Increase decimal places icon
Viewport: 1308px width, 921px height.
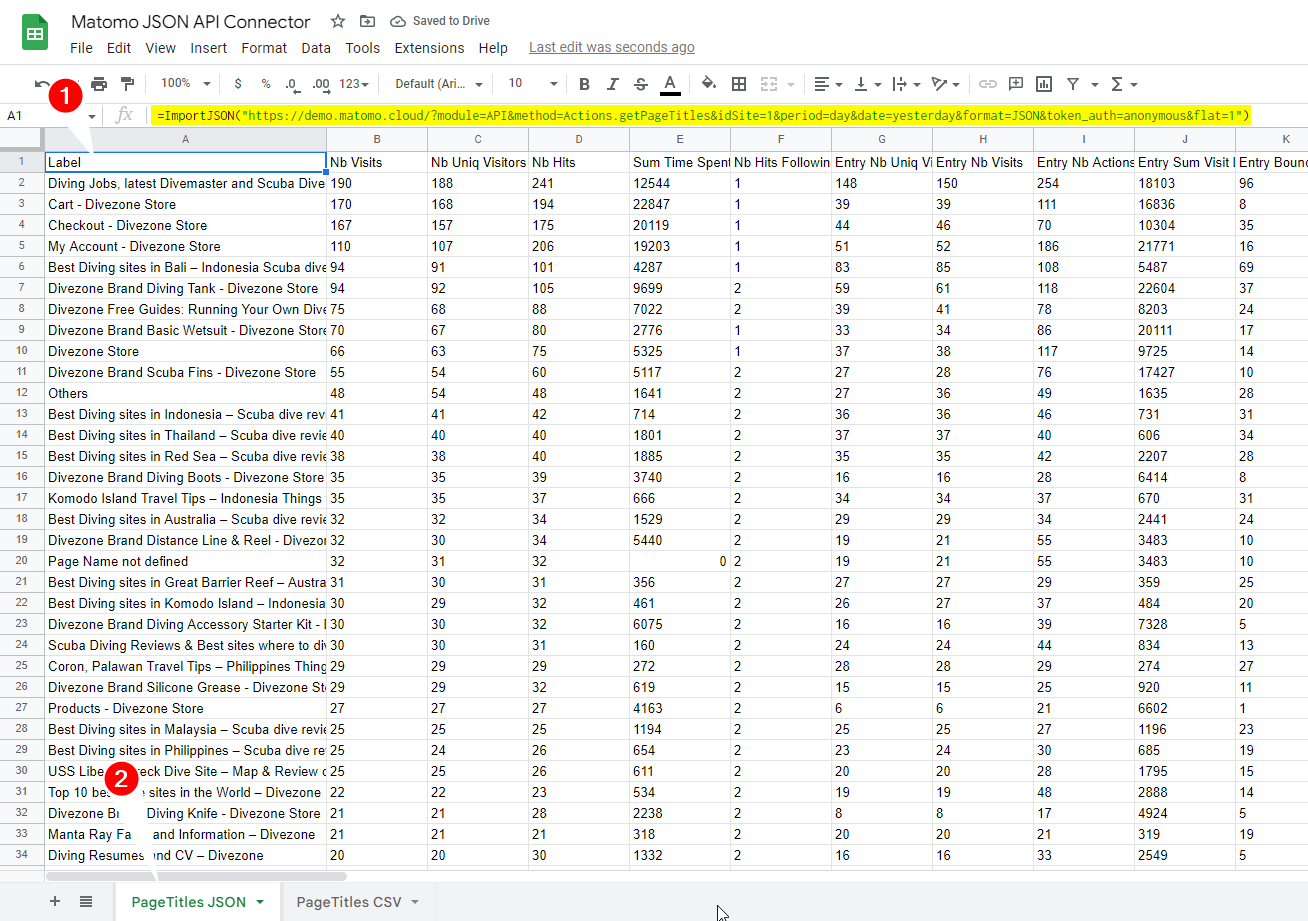(321, 84)
